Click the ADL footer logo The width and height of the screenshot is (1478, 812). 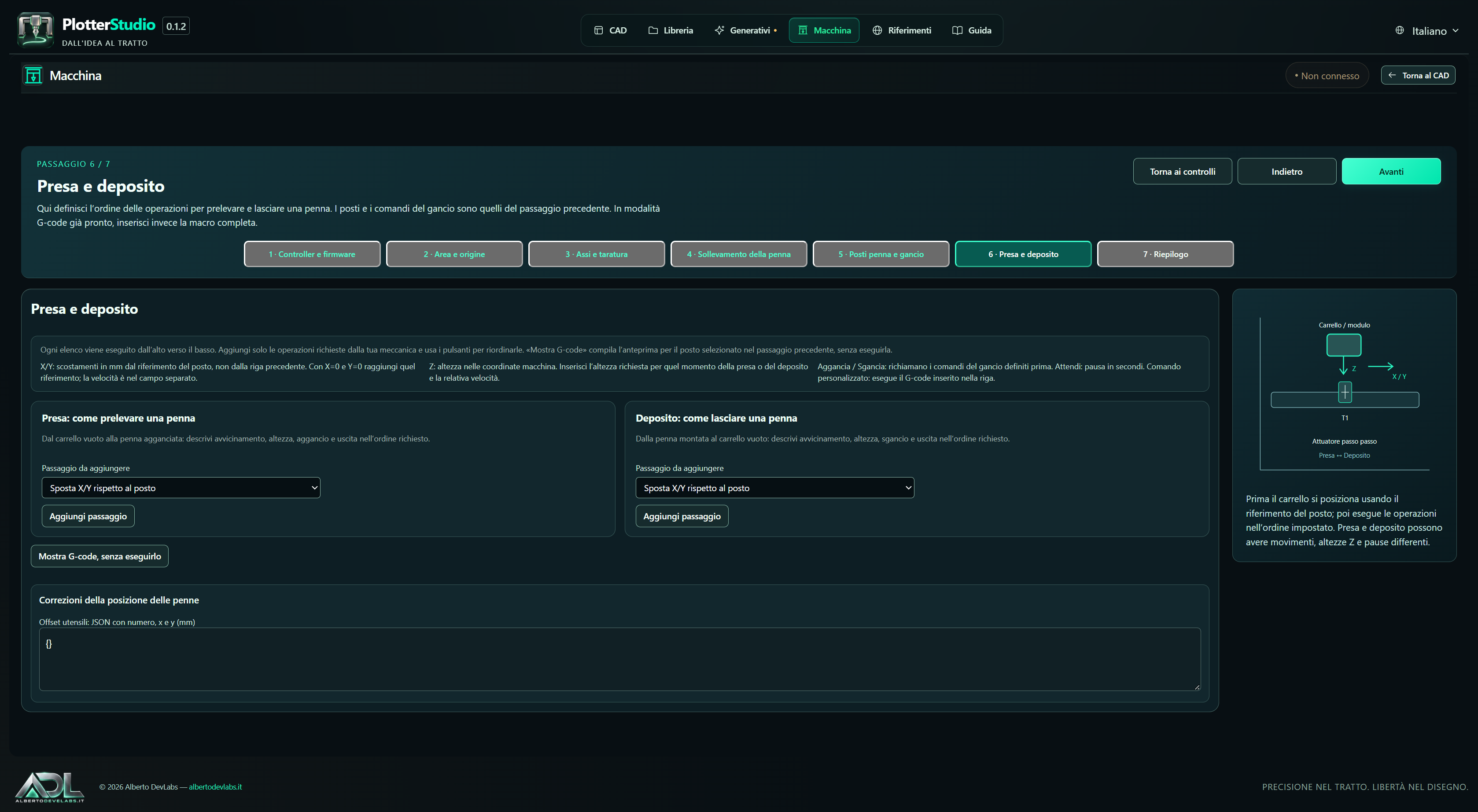[x=49, y=787]
